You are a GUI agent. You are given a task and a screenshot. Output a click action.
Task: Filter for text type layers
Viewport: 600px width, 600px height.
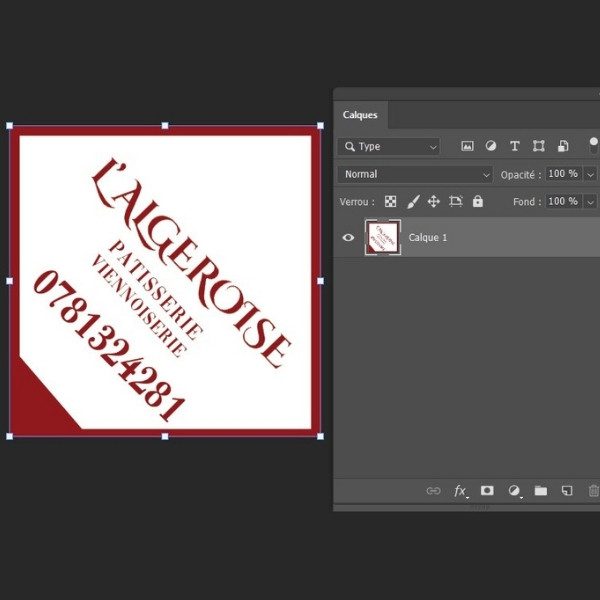515,146
